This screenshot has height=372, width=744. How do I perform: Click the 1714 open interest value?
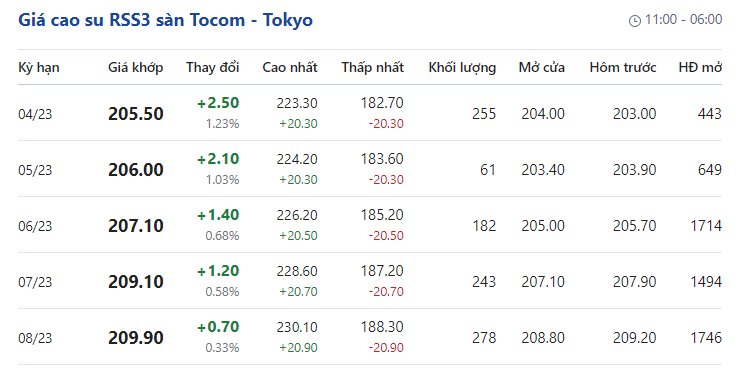[706, 226]
